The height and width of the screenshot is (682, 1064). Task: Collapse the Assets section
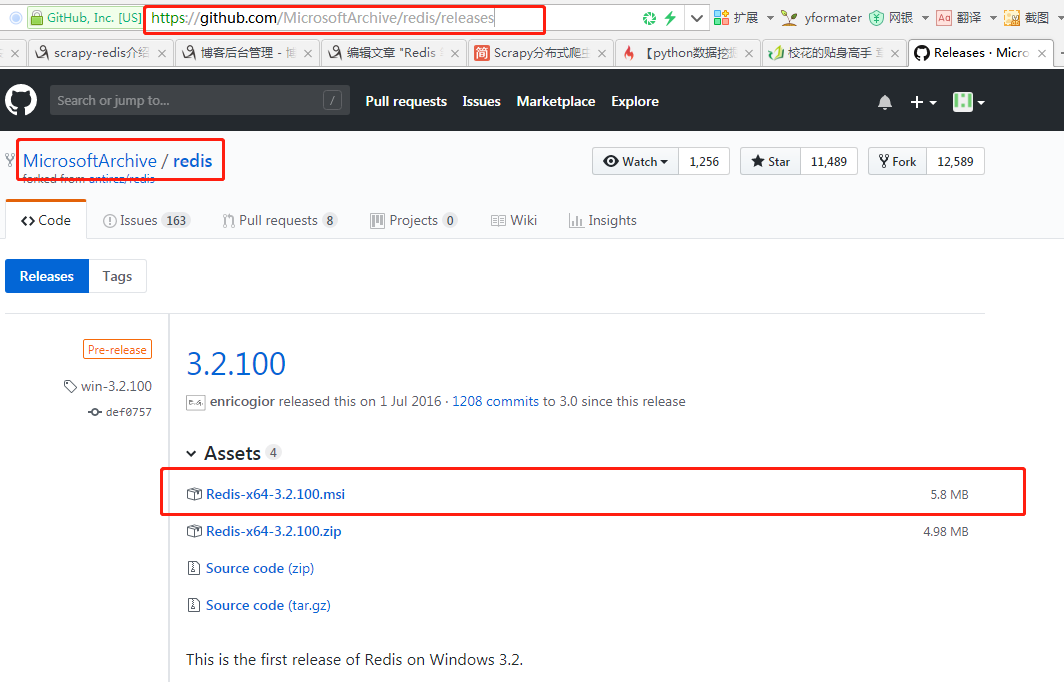click(233, 453)
